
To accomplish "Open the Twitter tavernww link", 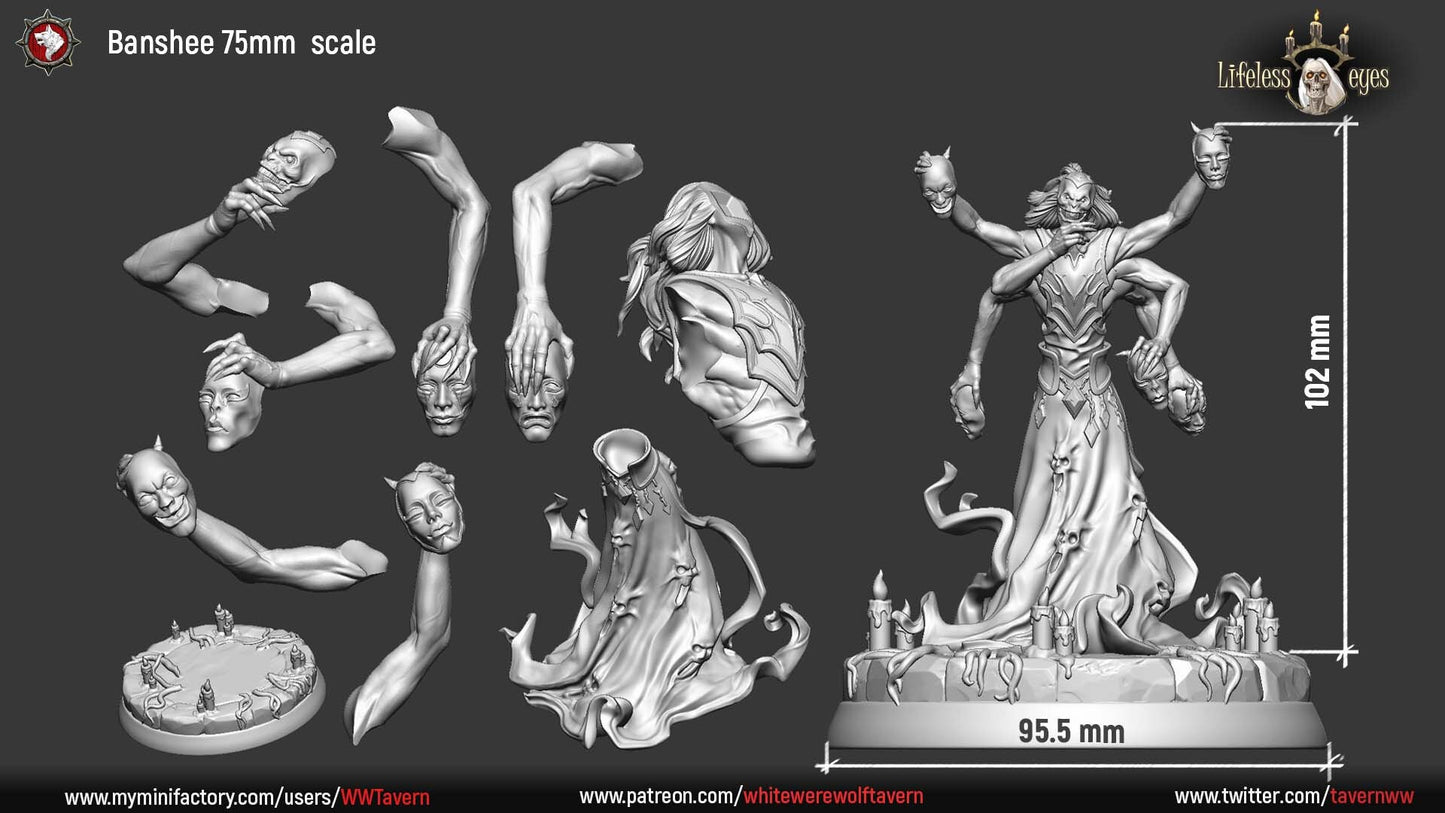I will pos(1294,797).
